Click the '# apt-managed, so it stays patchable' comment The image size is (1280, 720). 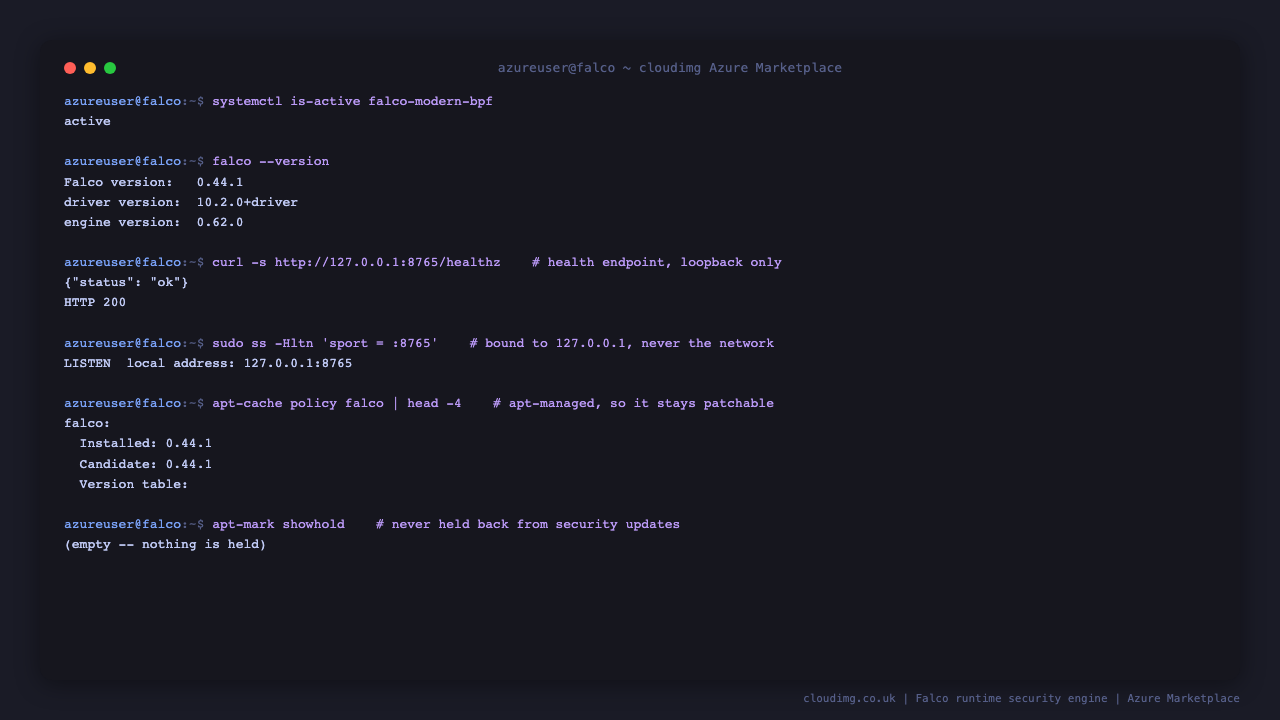tap(633, 404)
